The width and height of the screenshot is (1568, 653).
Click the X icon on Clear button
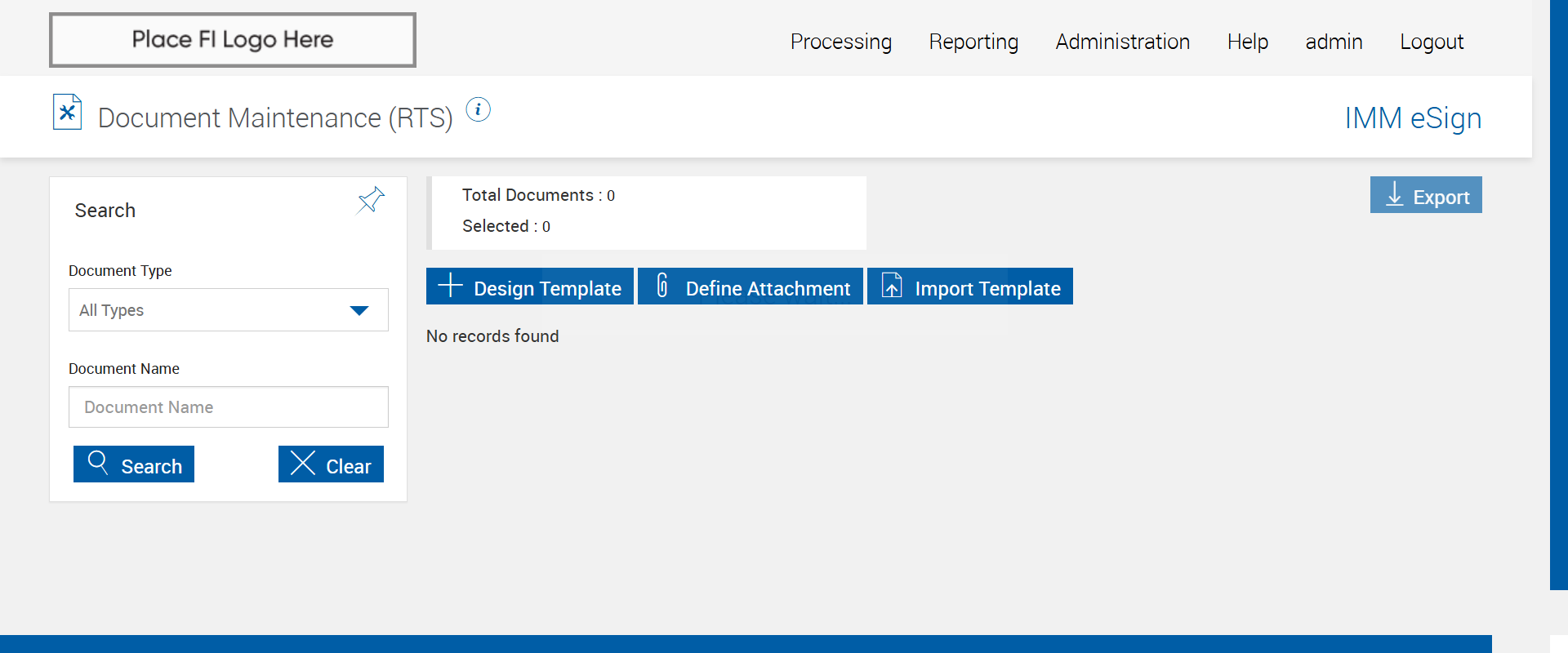point(302,464)
